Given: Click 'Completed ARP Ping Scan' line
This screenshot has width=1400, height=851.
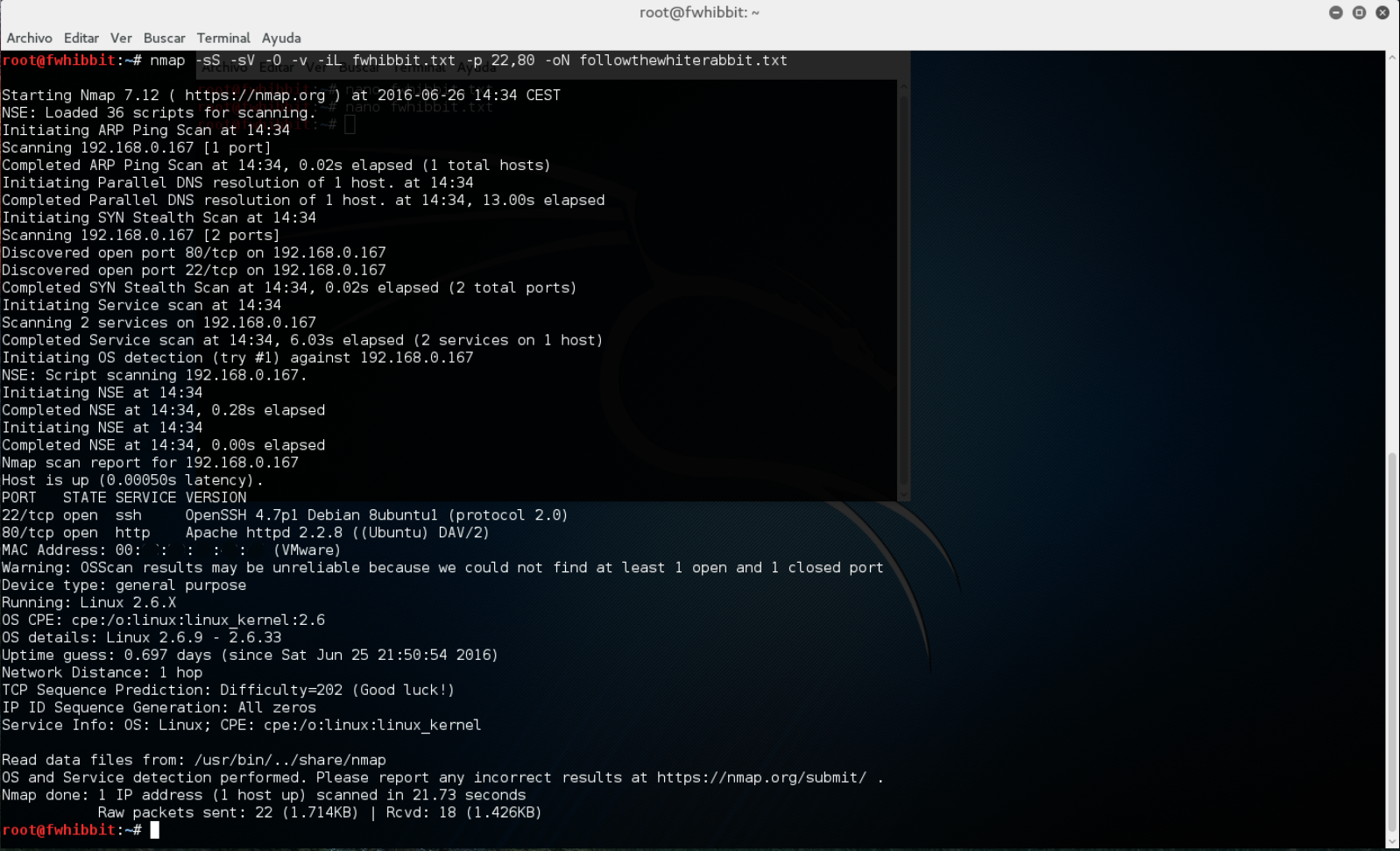Looking at the screenshot, I should tap(276, 165).
